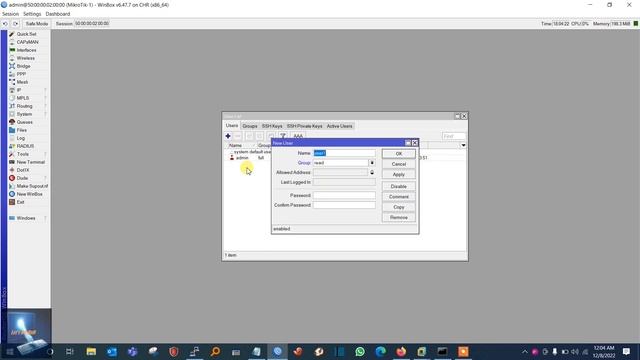Open RADIUS from the sidebar

[x=25, y=146]
